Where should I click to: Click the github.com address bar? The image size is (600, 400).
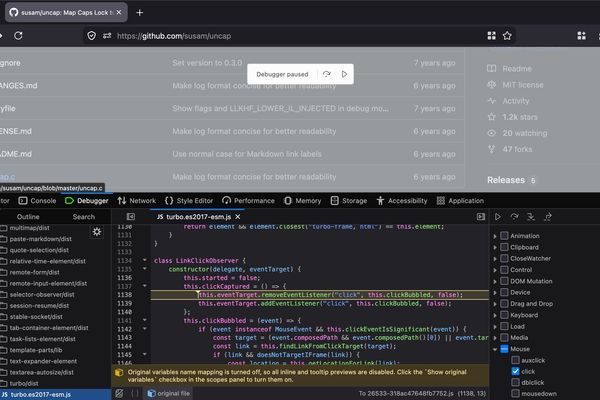pyautogui.click(x=298, y=36)
